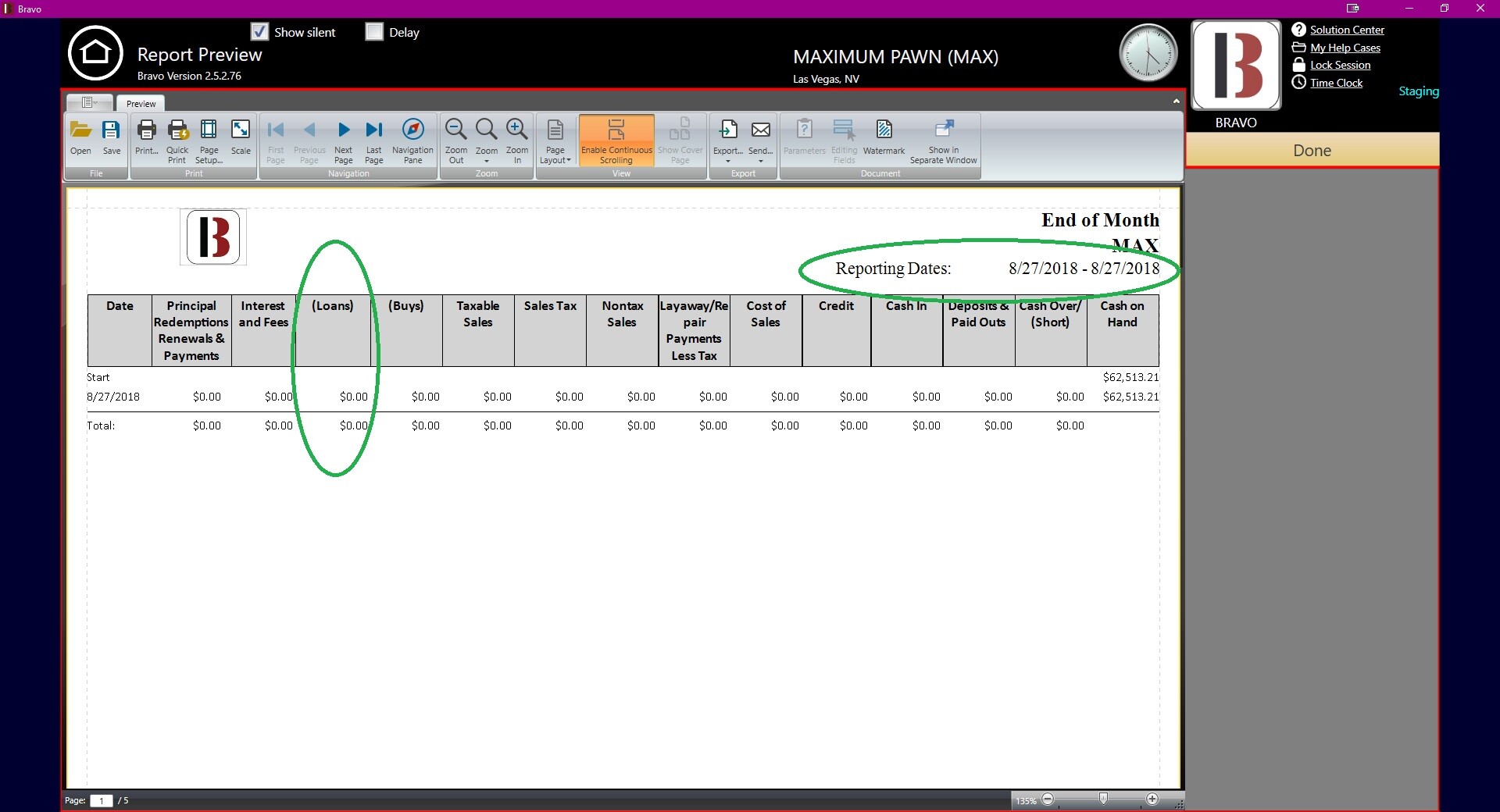
Task: Open the application menu button beside Preview
Action: coord(90,102)
